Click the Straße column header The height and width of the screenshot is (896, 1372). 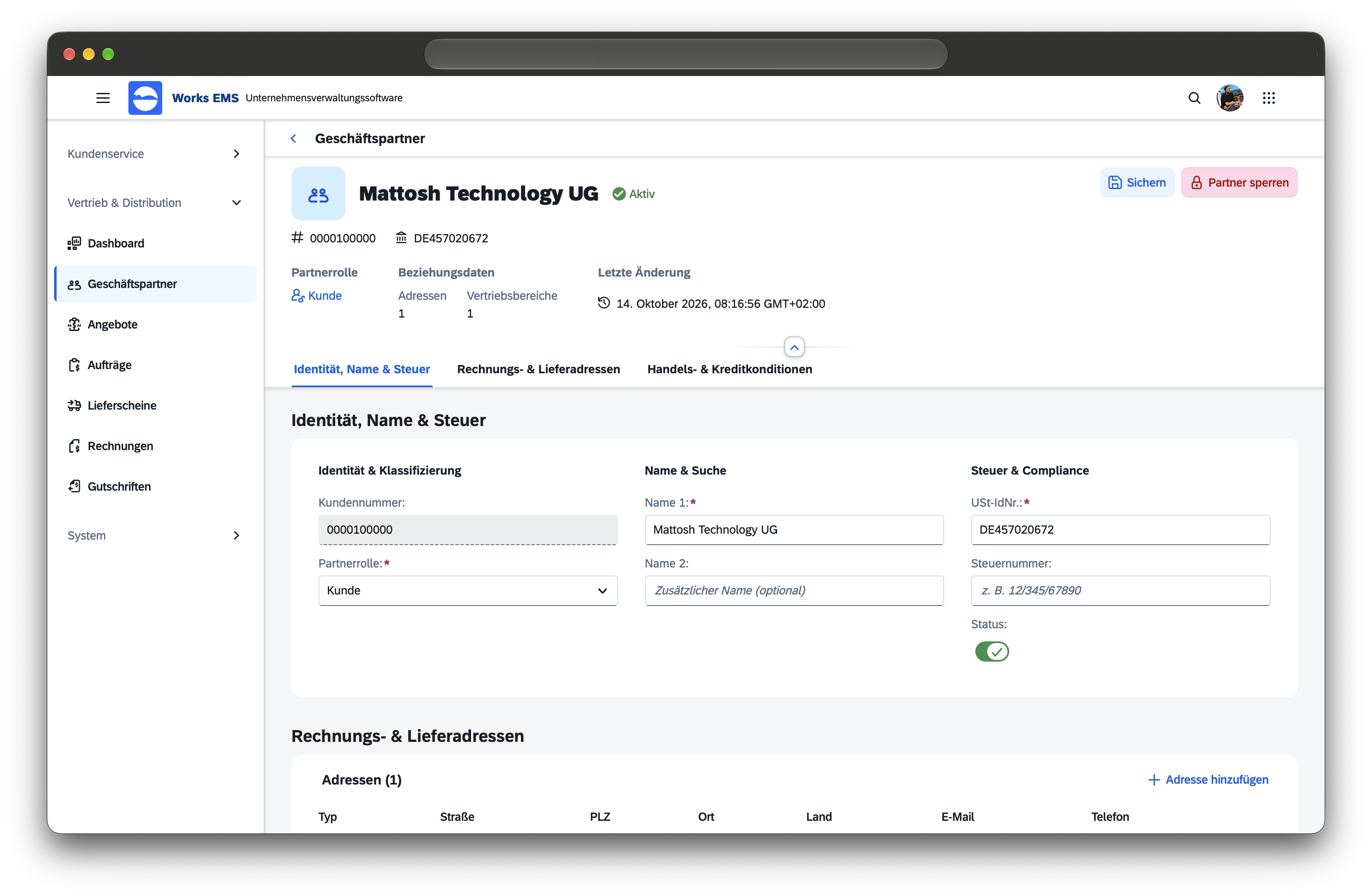point(457,817)
